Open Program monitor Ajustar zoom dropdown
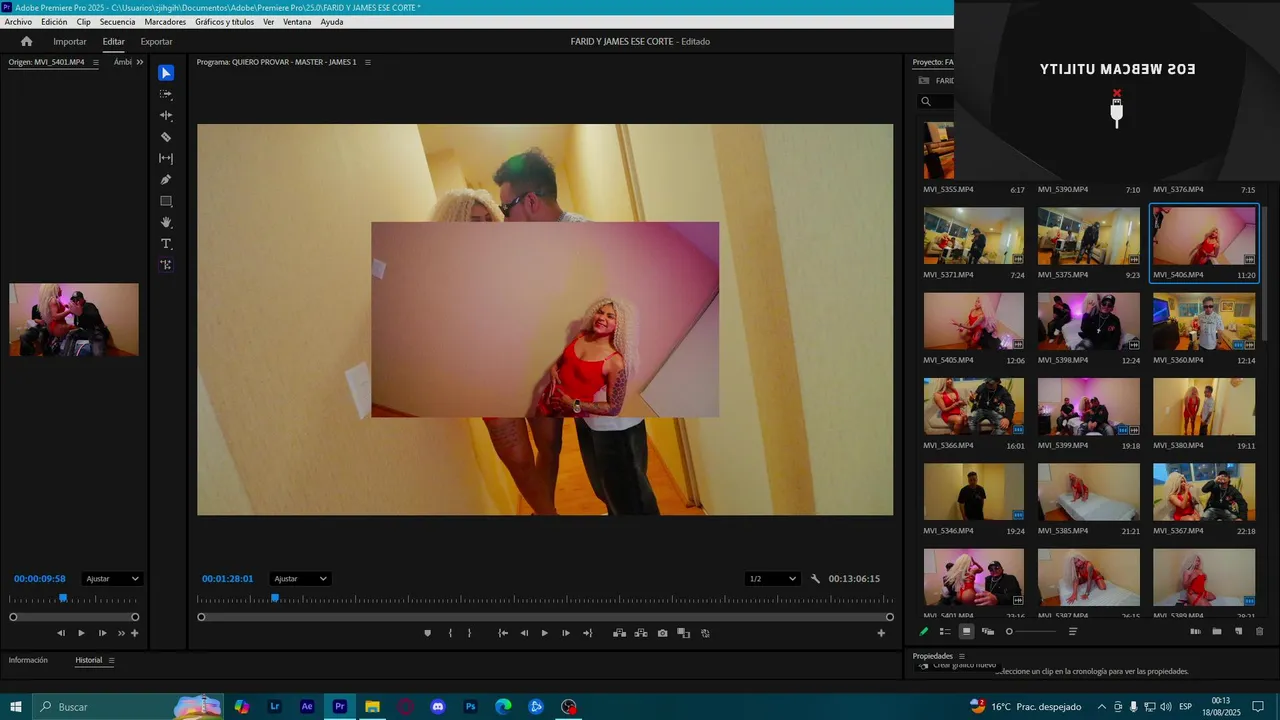 (300, 579)
